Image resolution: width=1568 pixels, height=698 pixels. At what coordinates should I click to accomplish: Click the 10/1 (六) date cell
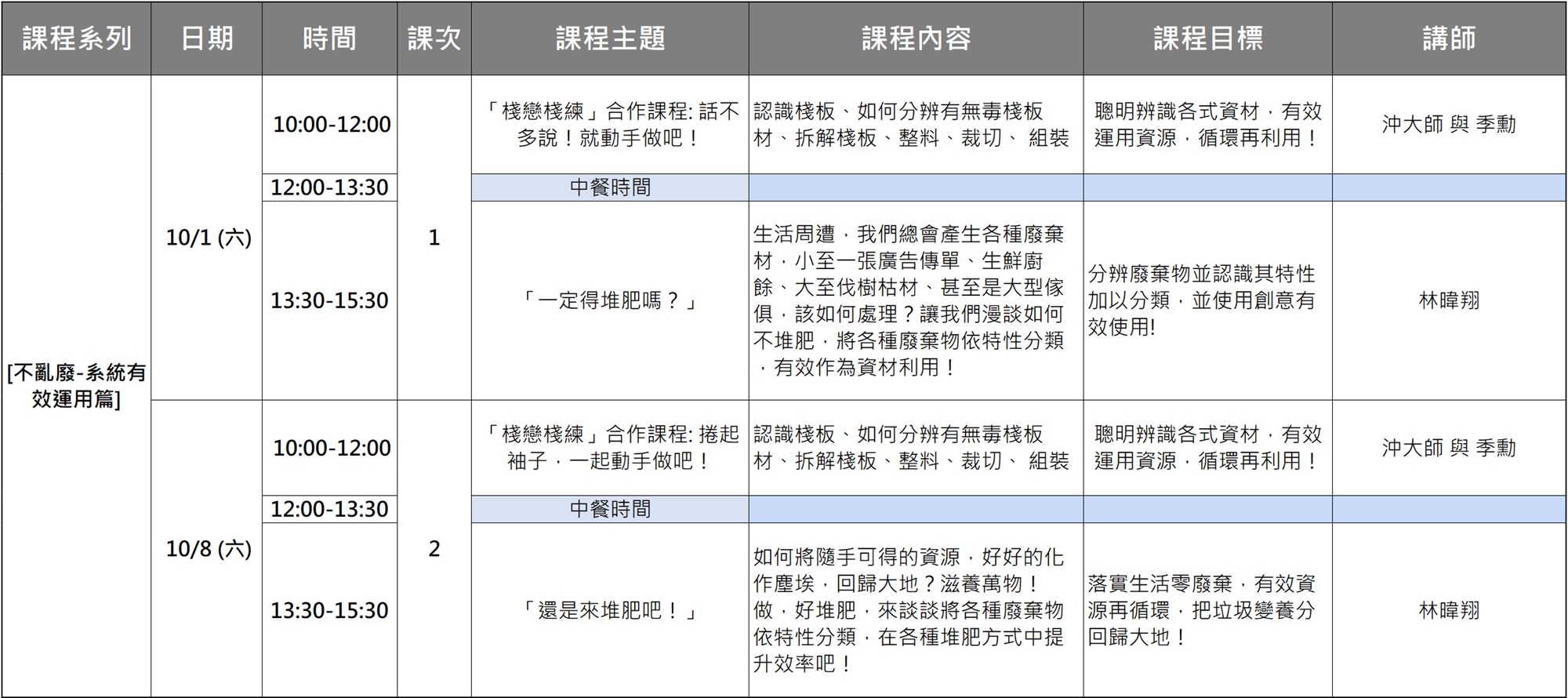click(208, 238)
